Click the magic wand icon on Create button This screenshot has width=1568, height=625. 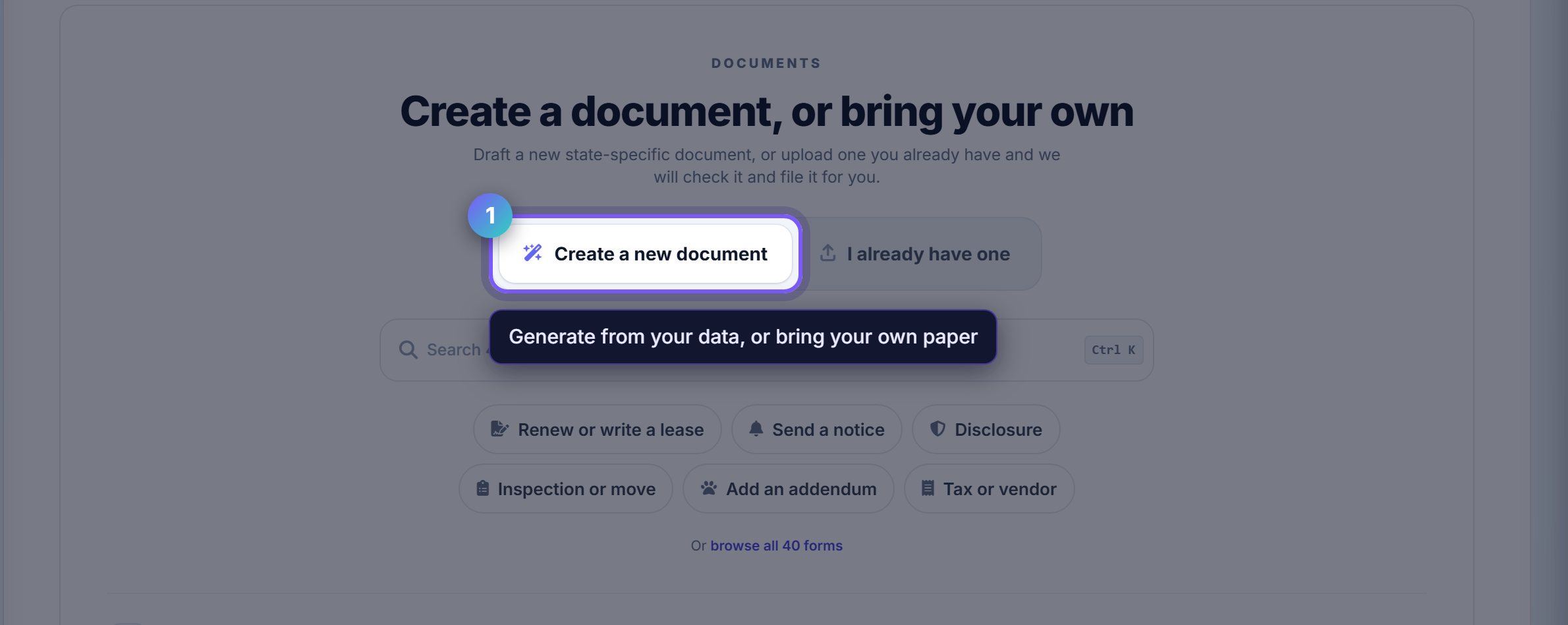pyautogui.click(x=532, y=253)
